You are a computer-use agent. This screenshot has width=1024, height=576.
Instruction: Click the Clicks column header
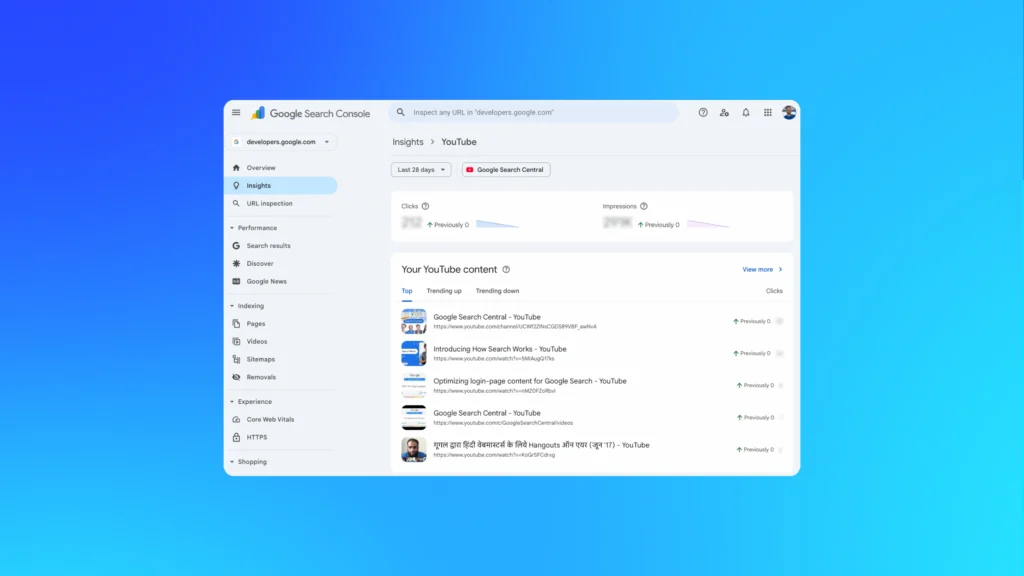774,291
